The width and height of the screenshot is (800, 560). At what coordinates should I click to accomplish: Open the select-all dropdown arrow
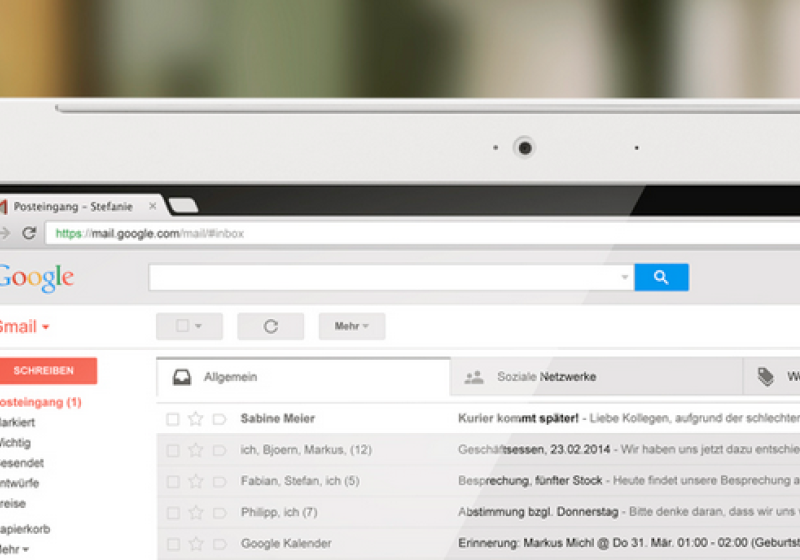(199, 326)
